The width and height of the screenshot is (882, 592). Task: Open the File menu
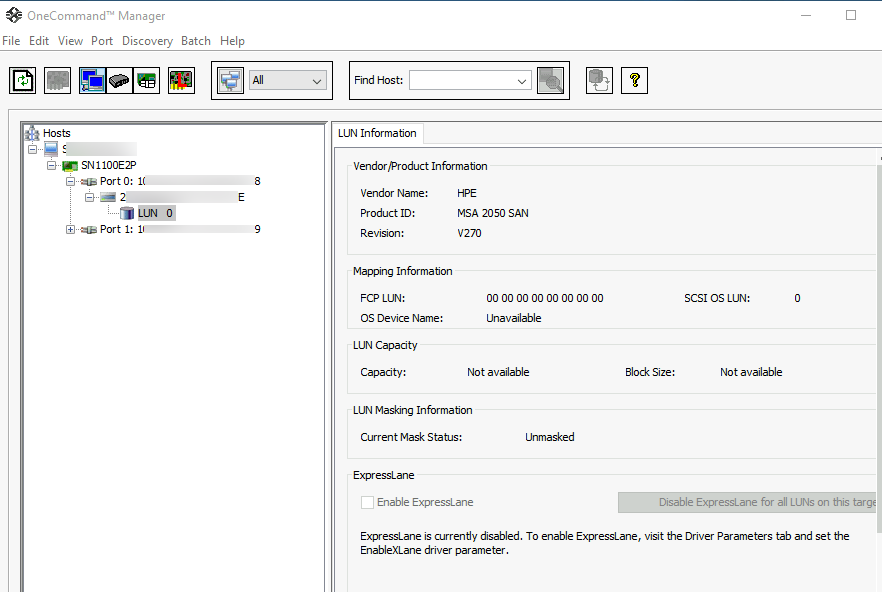(11, 41)
